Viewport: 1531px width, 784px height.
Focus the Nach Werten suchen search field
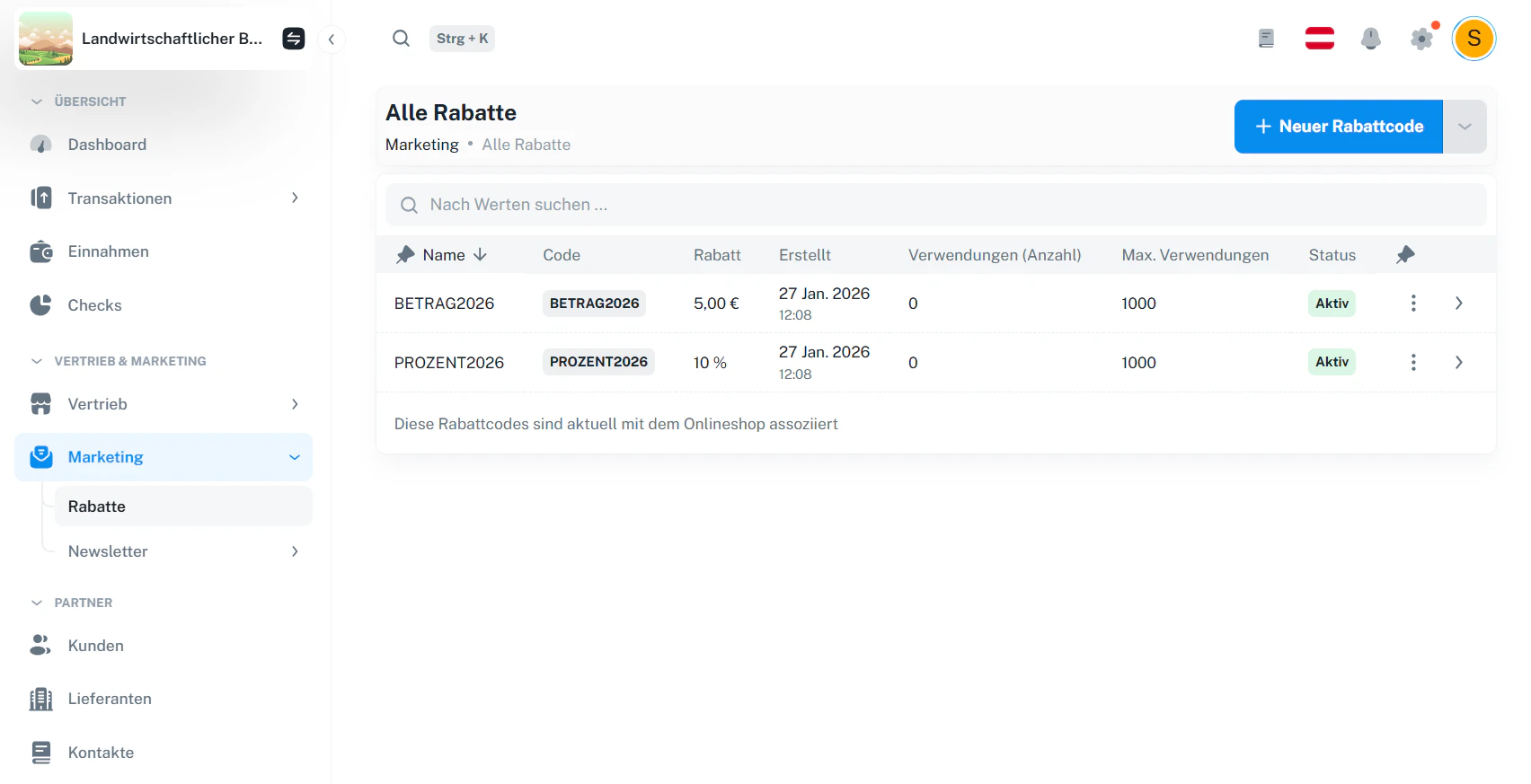(x=936, y=205)
